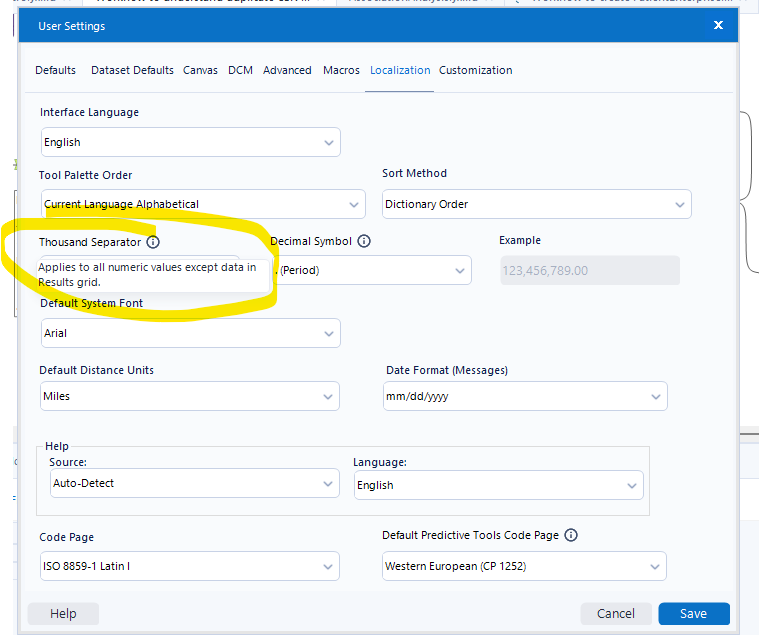Switch to the Dataset Defaults tab
The image size is (759, 635).
(x=132, y=70)
